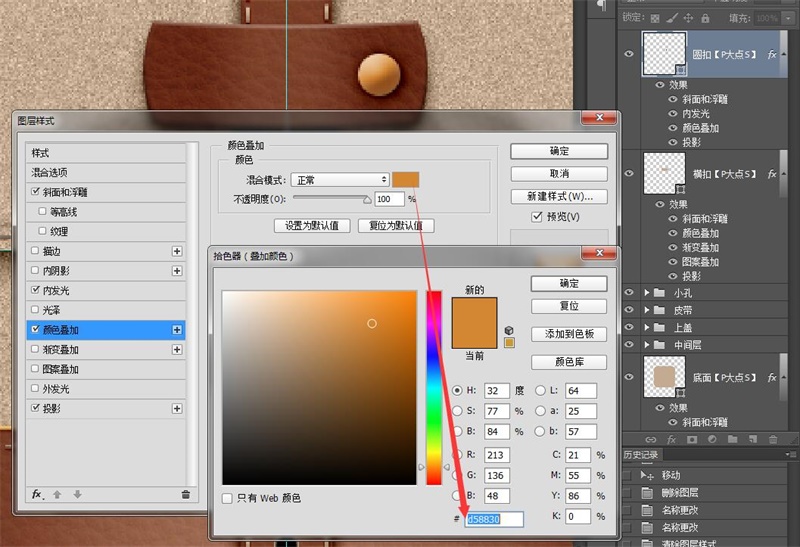Image resolution: width=800 pixels, height=547 pixels.
Task: Click the plus icon beside 描边
Action: 177,251
